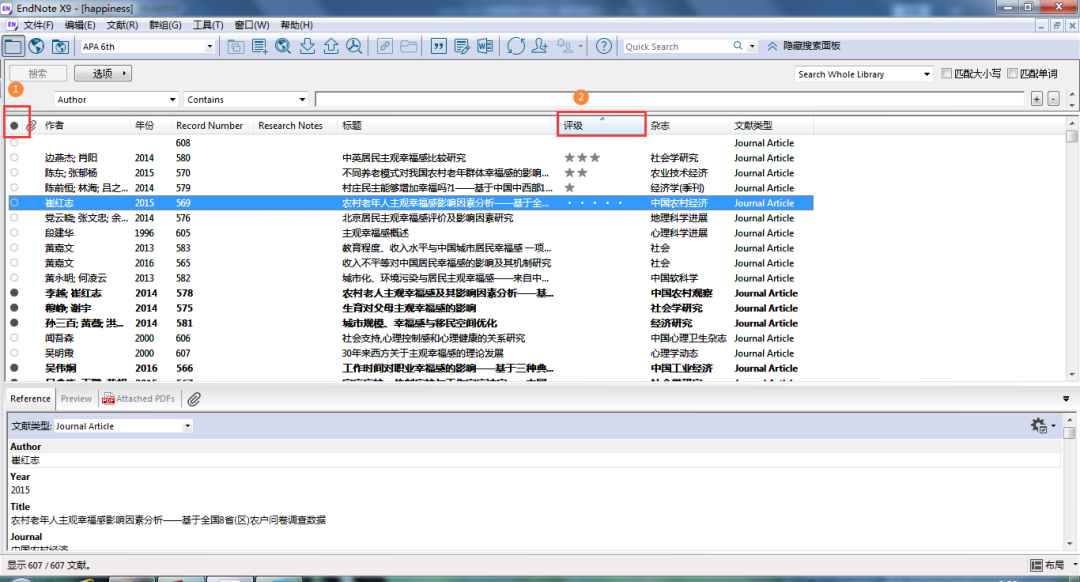Click the Format Bibliography icon
This screenshot has height=582, width=1080.
pos(462,46)
